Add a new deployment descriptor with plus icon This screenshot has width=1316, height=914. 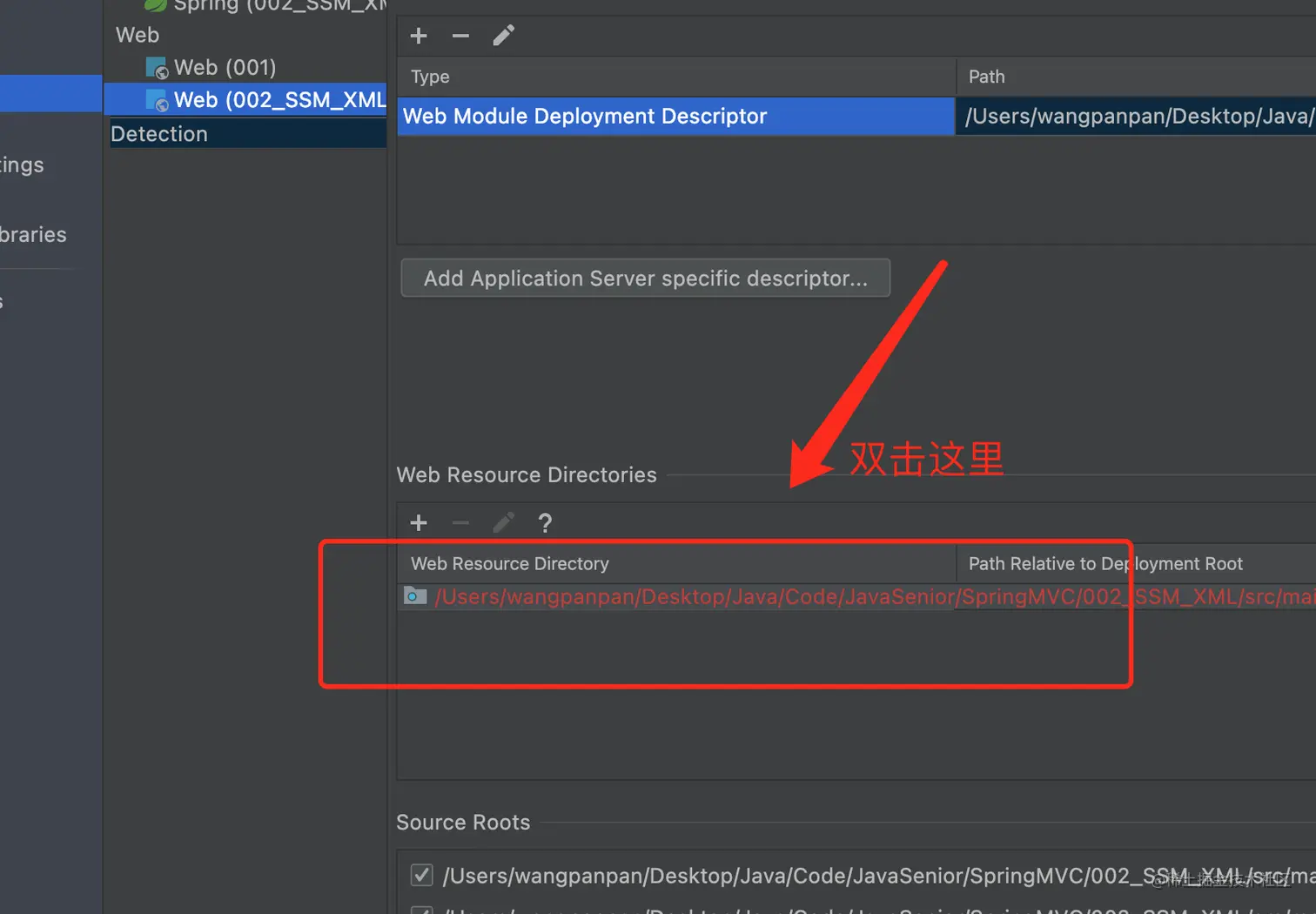coord(419,36)
